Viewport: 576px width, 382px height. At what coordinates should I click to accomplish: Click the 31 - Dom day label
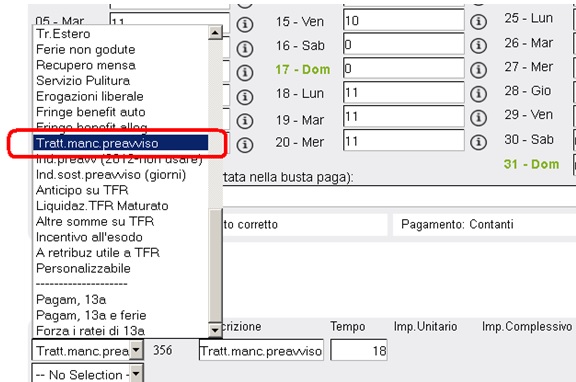pos(531,164)
